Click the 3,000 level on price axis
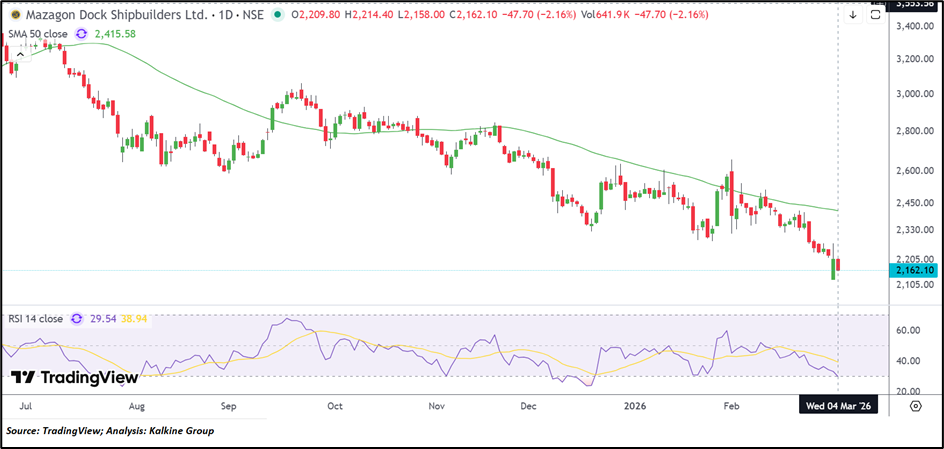This screenshot has width=944, height=449. [x=915, y=95]
